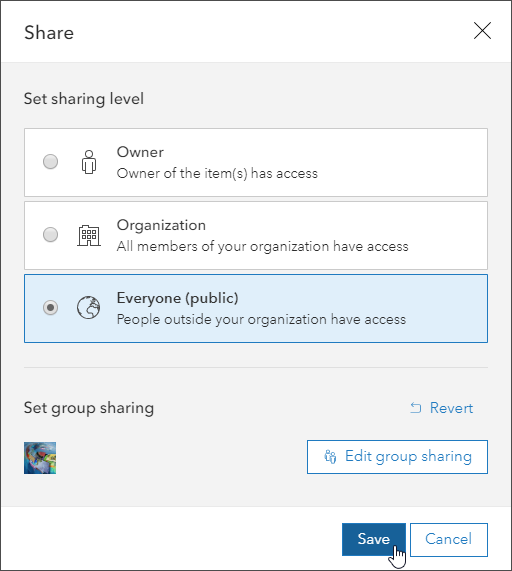512x571 pixels.
Task: Click the 'Everyone (public)' option title
Action: click(x=177, y=298)
